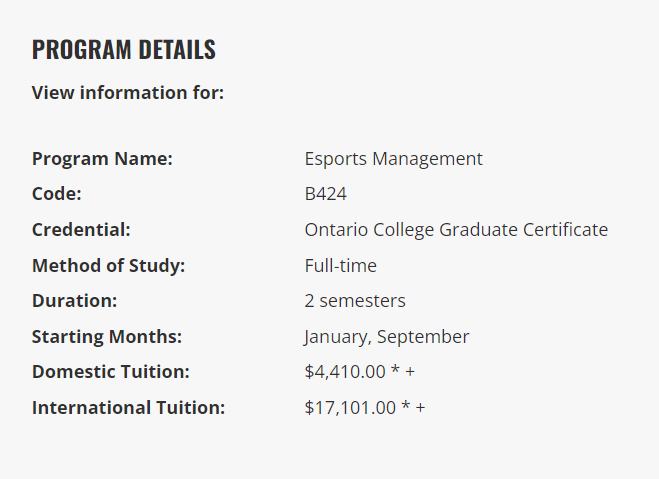
Task: Select the $4,410.00 tuition amount
Action: (345, 371)
